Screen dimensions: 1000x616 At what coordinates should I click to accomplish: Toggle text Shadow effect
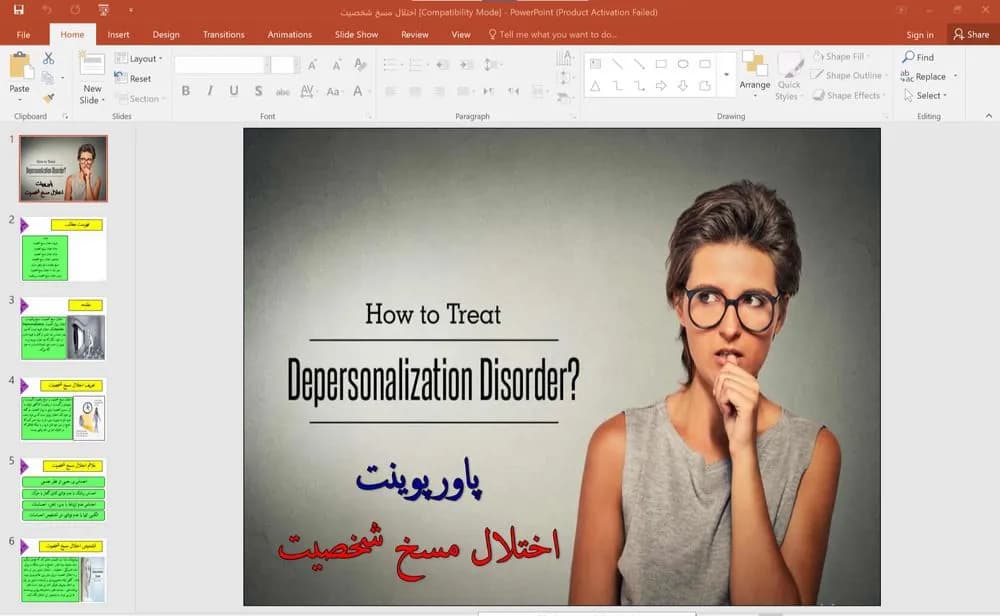point(258,91)
